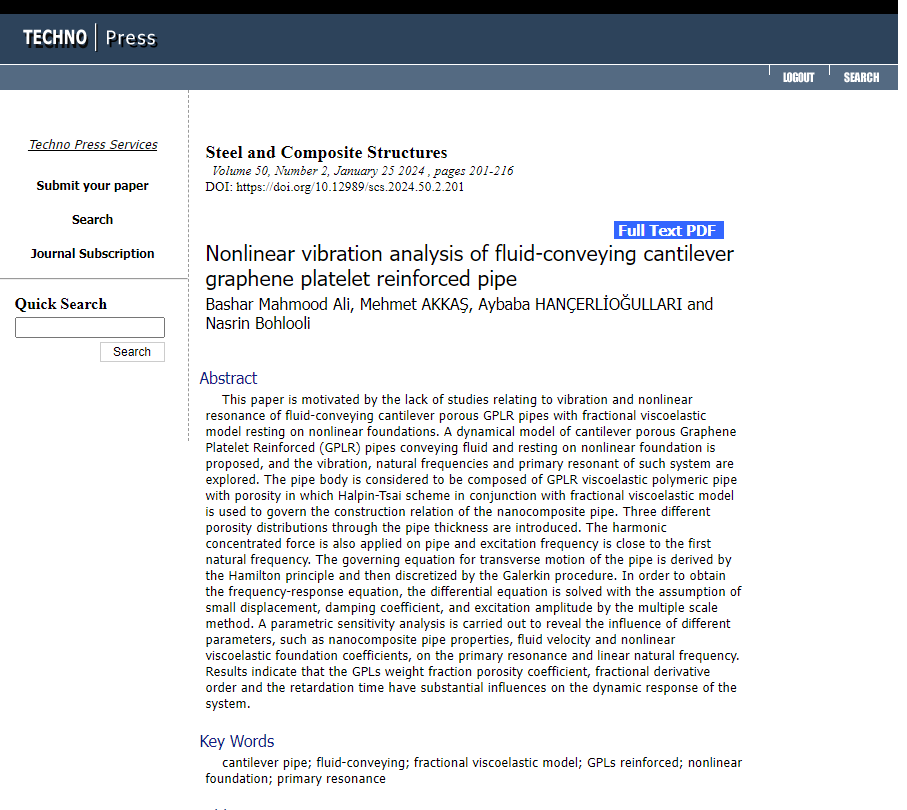Open the sidebar Search link

tap(93, 220)
